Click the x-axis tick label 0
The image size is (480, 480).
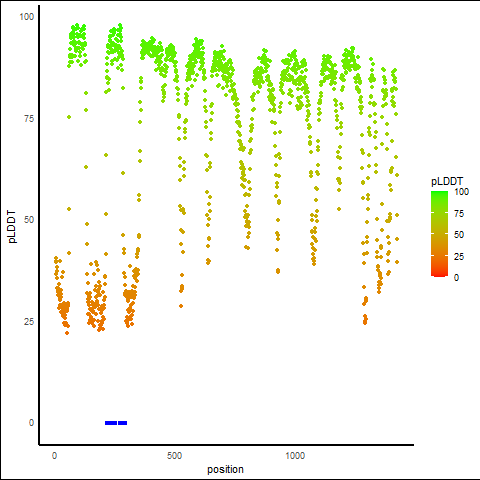[54, 456]
